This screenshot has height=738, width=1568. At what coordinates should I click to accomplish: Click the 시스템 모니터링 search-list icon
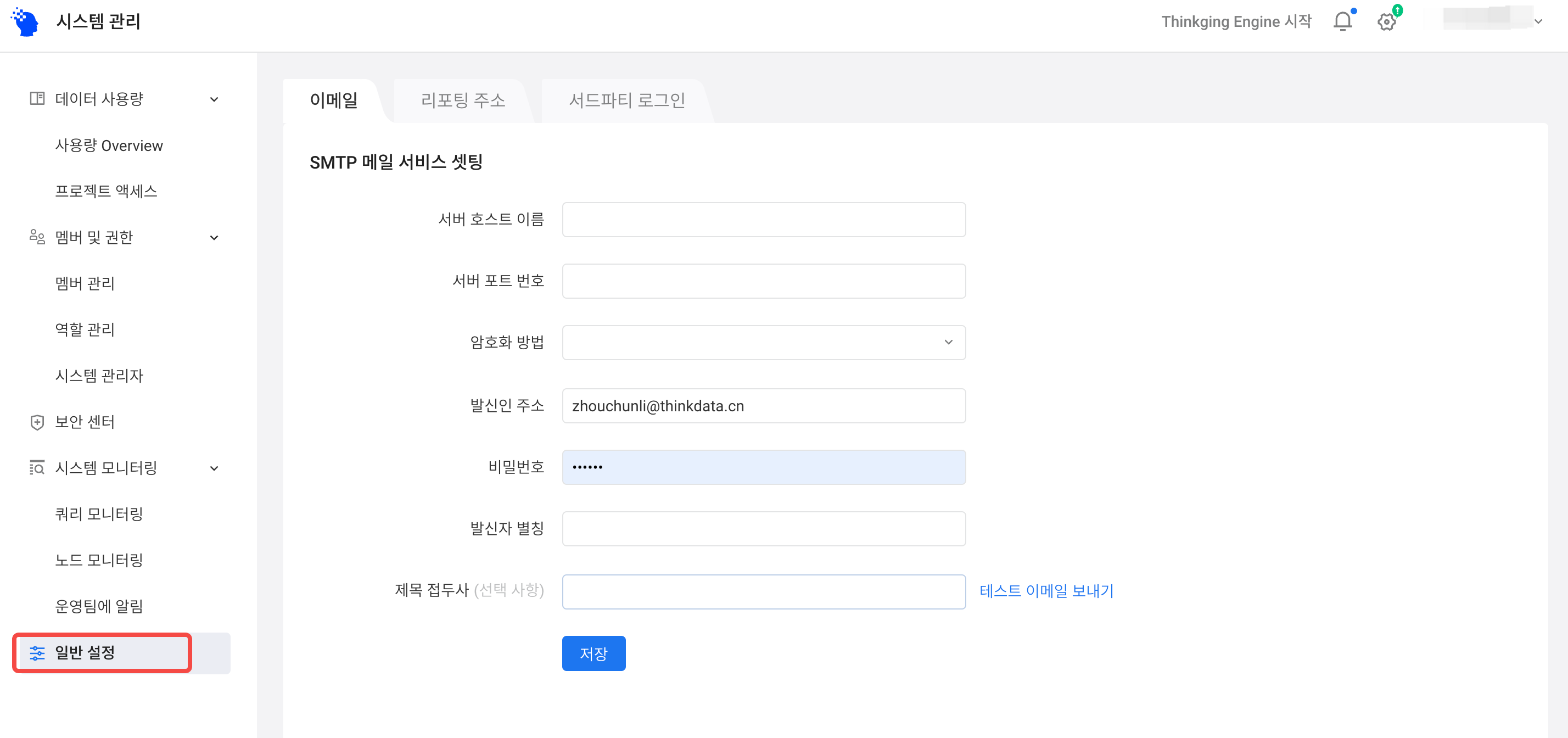click(37, 468)
